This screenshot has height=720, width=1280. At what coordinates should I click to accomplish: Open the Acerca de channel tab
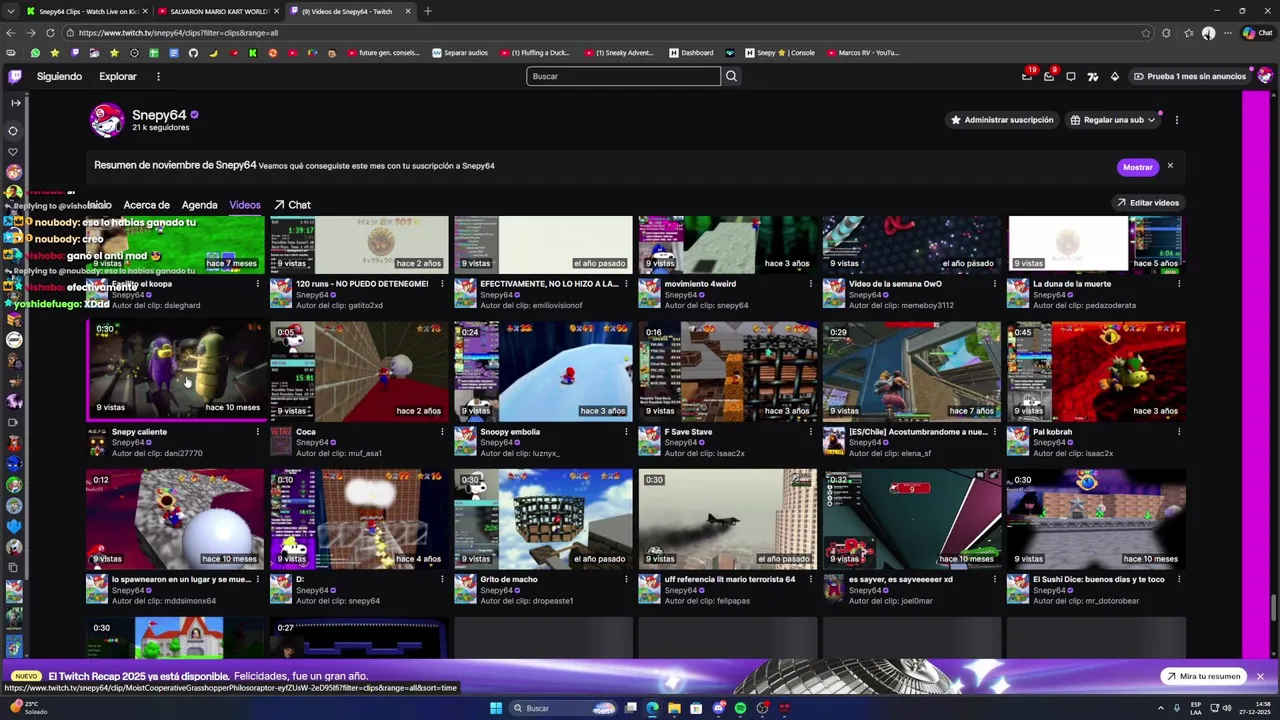pos(146,205)
